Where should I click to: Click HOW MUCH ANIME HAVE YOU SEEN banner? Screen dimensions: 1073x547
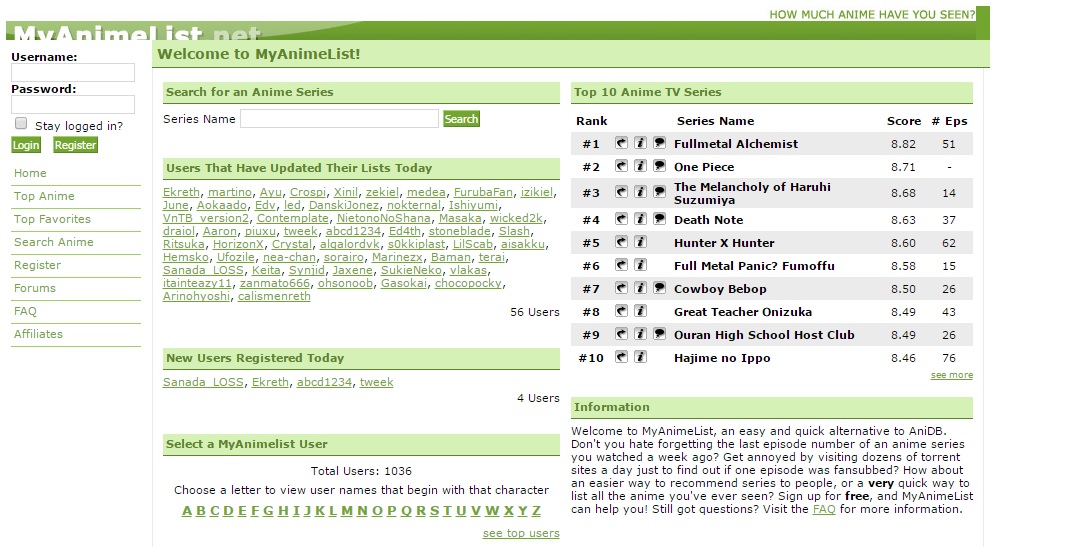[x=872, y=14]
